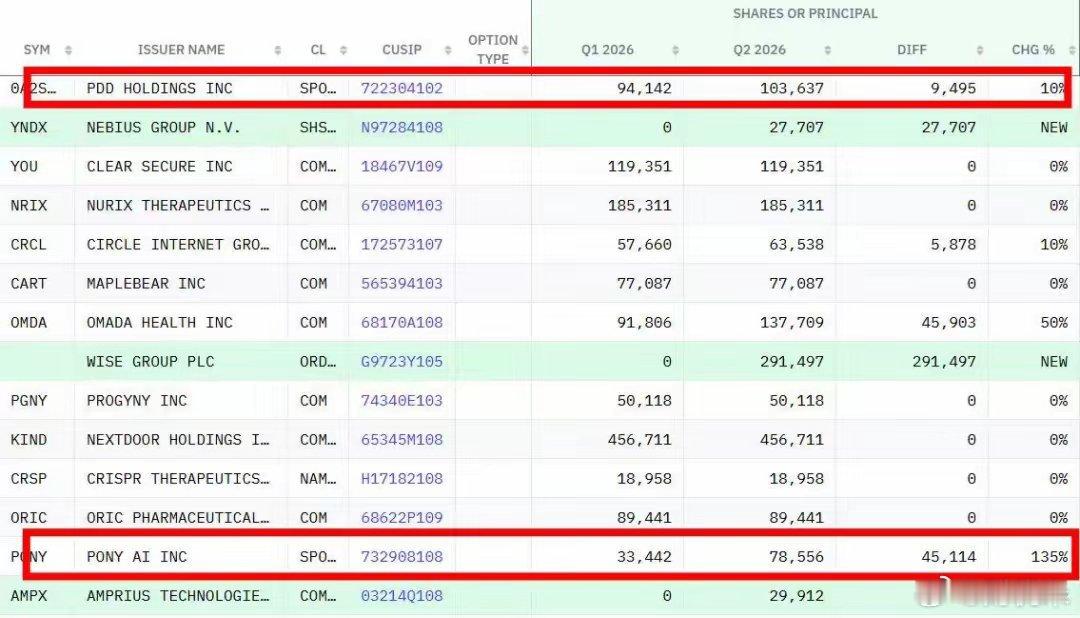This screenshot has height=618, width=1080.
Task: Select NEXTDOOR HOLDINGS issuer name
Action: tap(178, 440)
